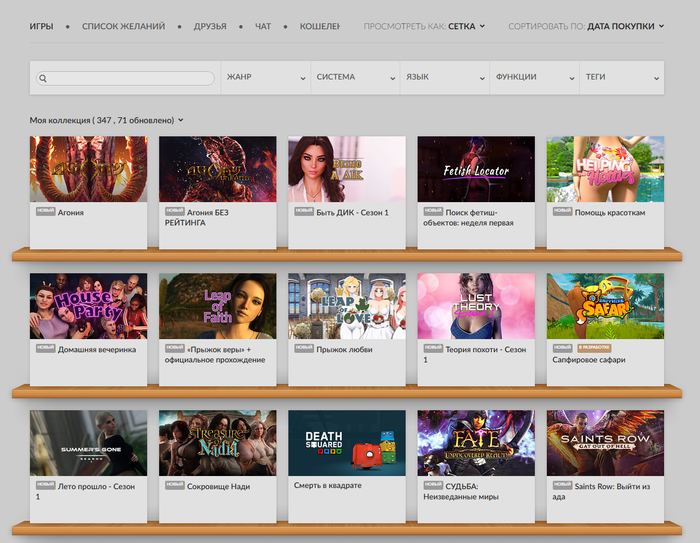Open the Death Squared game cover
The width and height of the screenshot is (700, 543).
(x=346, y=443)
